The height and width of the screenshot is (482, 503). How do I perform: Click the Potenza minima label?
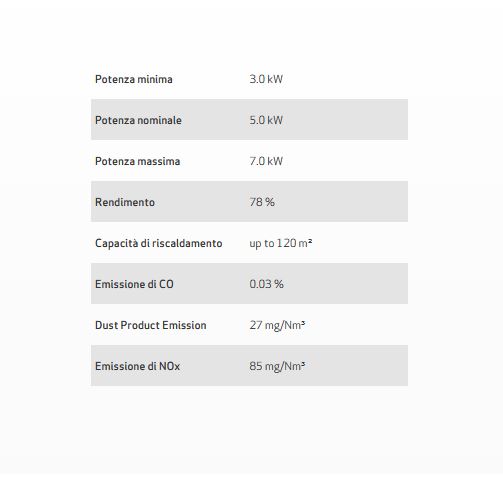(134, 79)
